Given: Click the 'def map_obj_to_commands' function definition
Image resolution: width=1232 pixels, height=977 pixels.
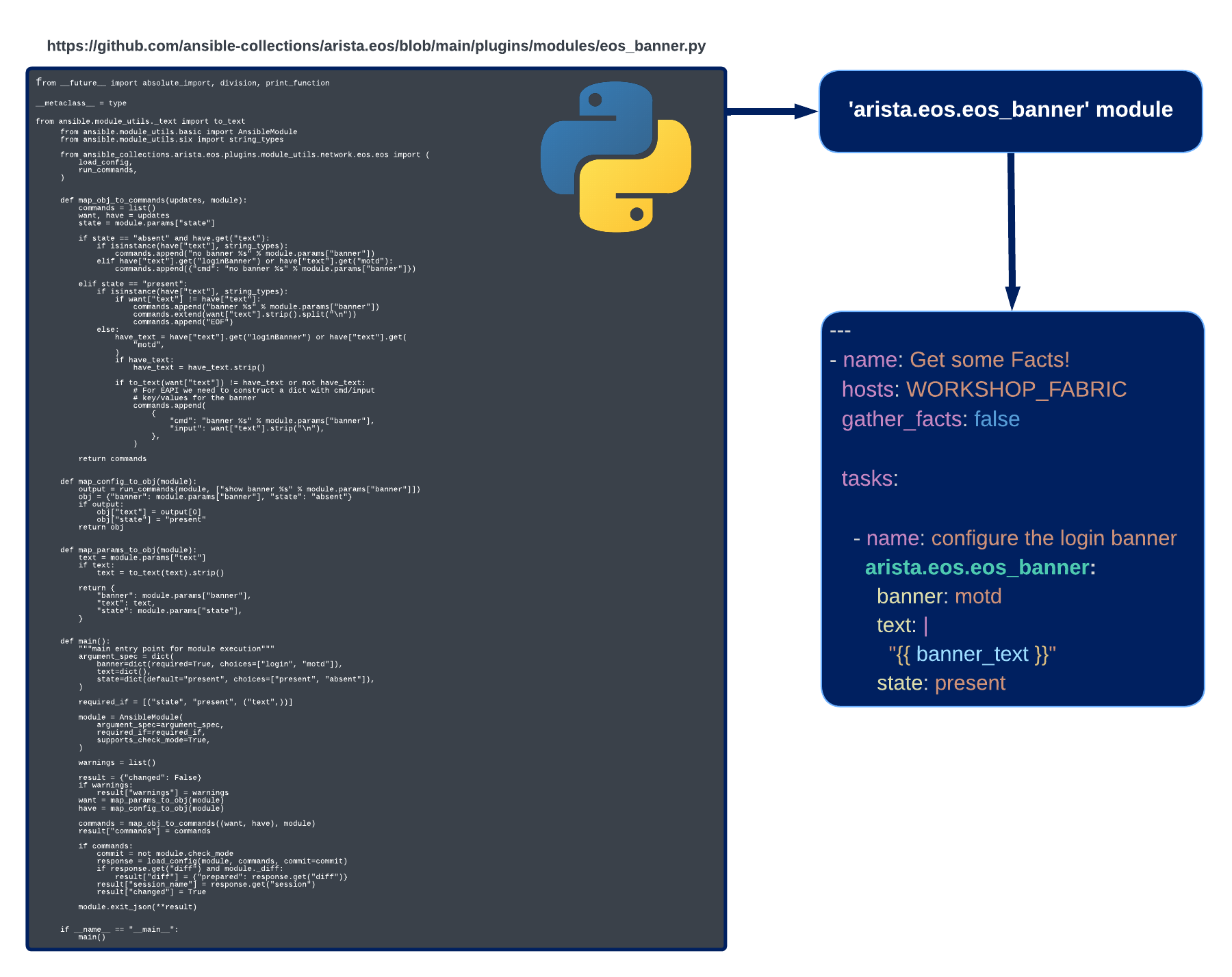Looking at the screenshot, I should tap(153, 200).
